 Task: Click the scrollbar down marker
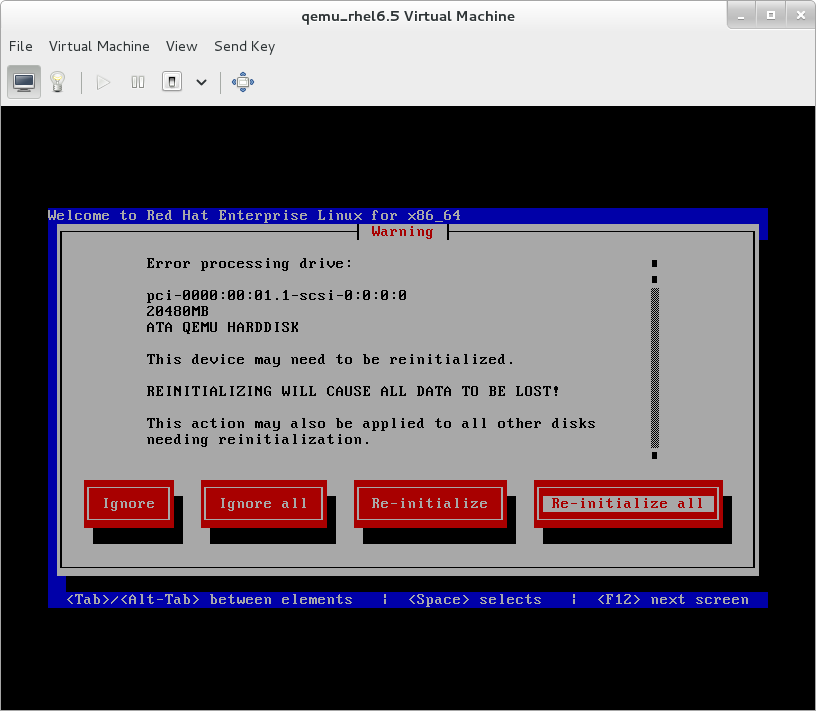coord(655,455)
